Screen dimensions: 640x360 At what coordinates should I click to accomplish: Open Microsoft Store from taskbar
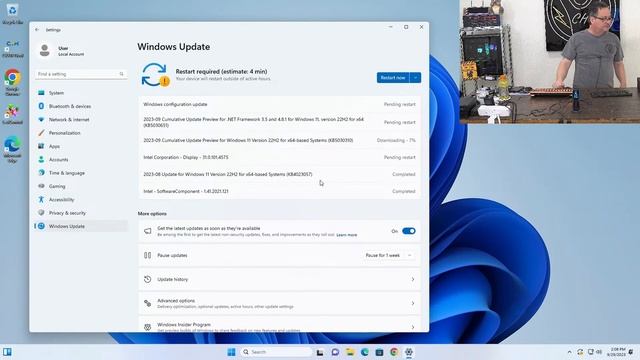379,352
